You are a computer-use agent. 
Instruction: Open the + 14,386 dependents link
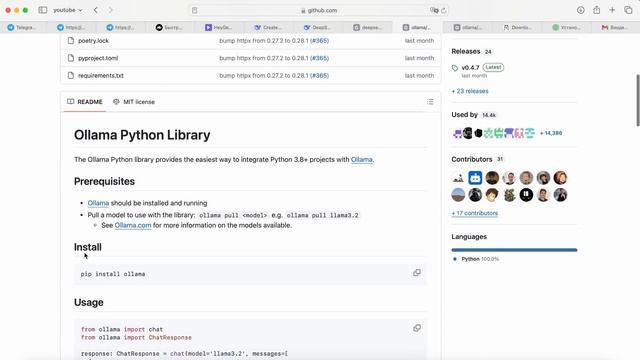click(551, 133)
